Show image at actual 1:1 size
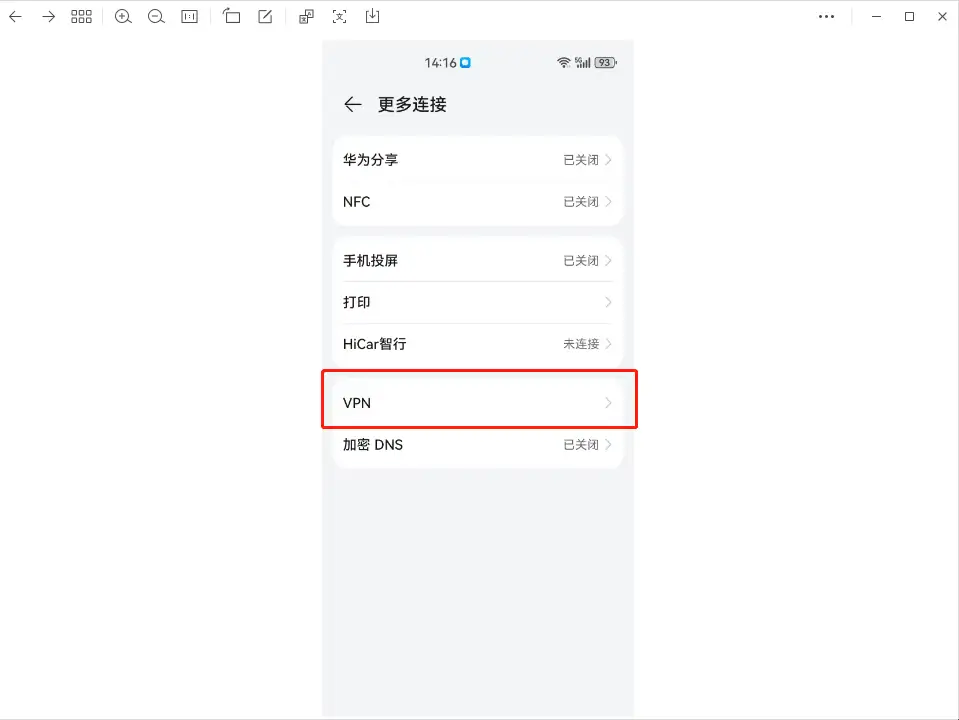959x720 pixels. (x=190, y=17)
